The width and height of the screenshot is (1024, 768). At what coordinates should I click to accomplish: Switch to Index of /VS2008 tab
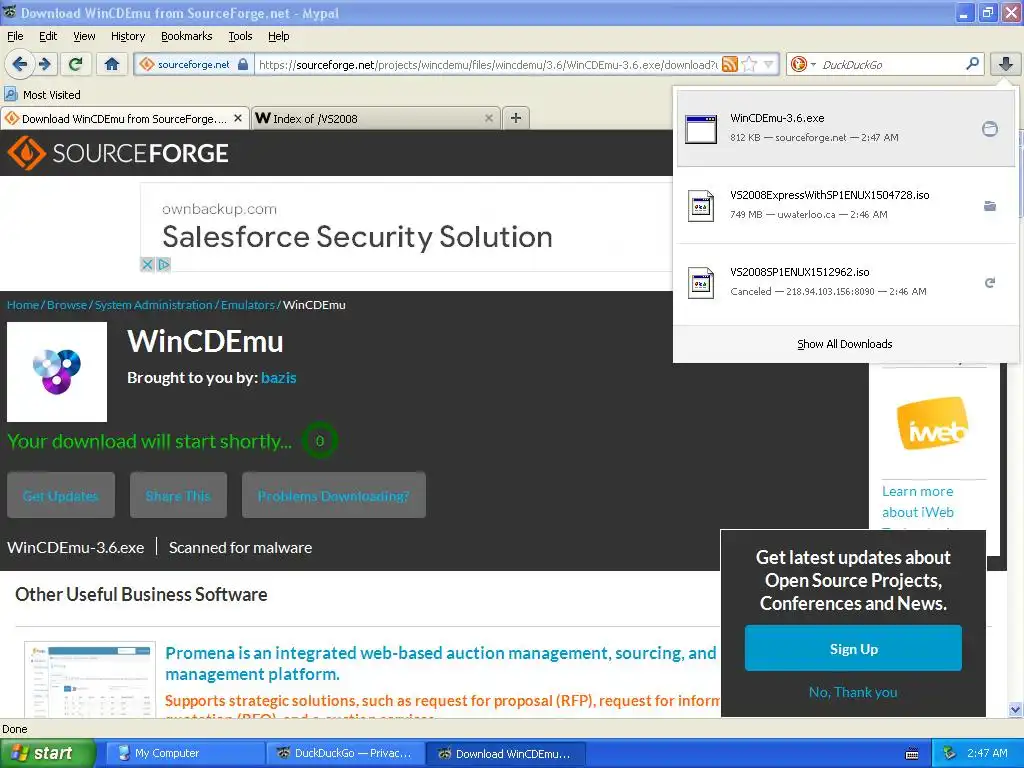[376, 118]
